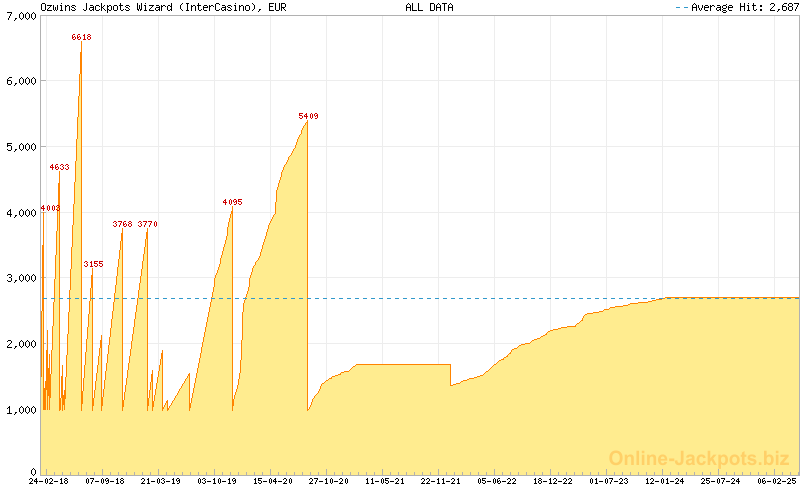Image resolution: width=800 pixels, height=490 pixels.
Task: Click the 06-02-25 date label
Action: click(776, 481)
